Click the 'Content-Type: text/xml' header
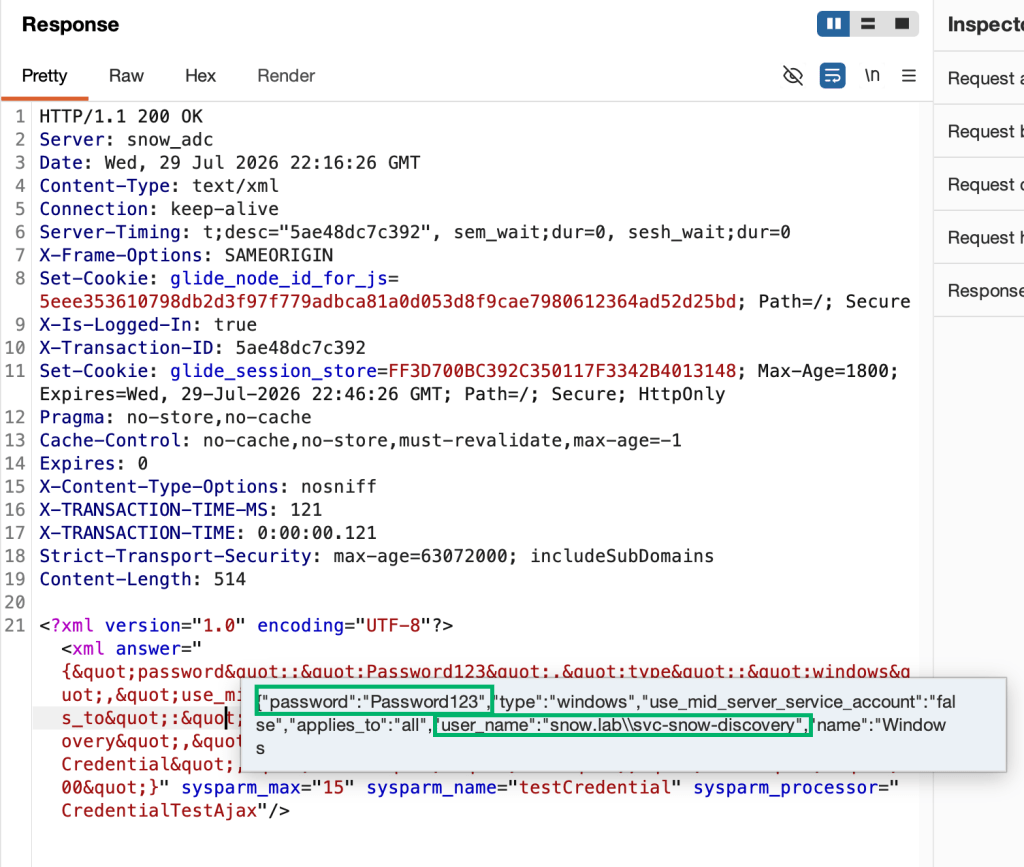1024x867 pixels. click(159, 186)
